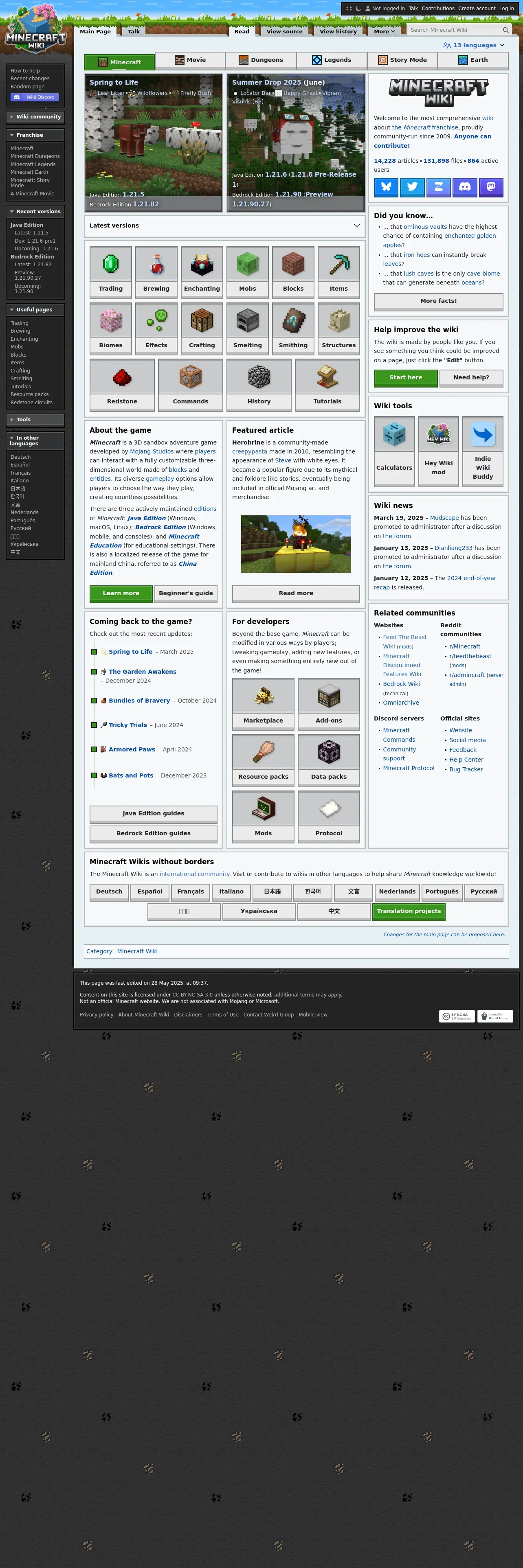Open the Calculators wiki tool
This screenshot has width=523, height=1568.
395,451
